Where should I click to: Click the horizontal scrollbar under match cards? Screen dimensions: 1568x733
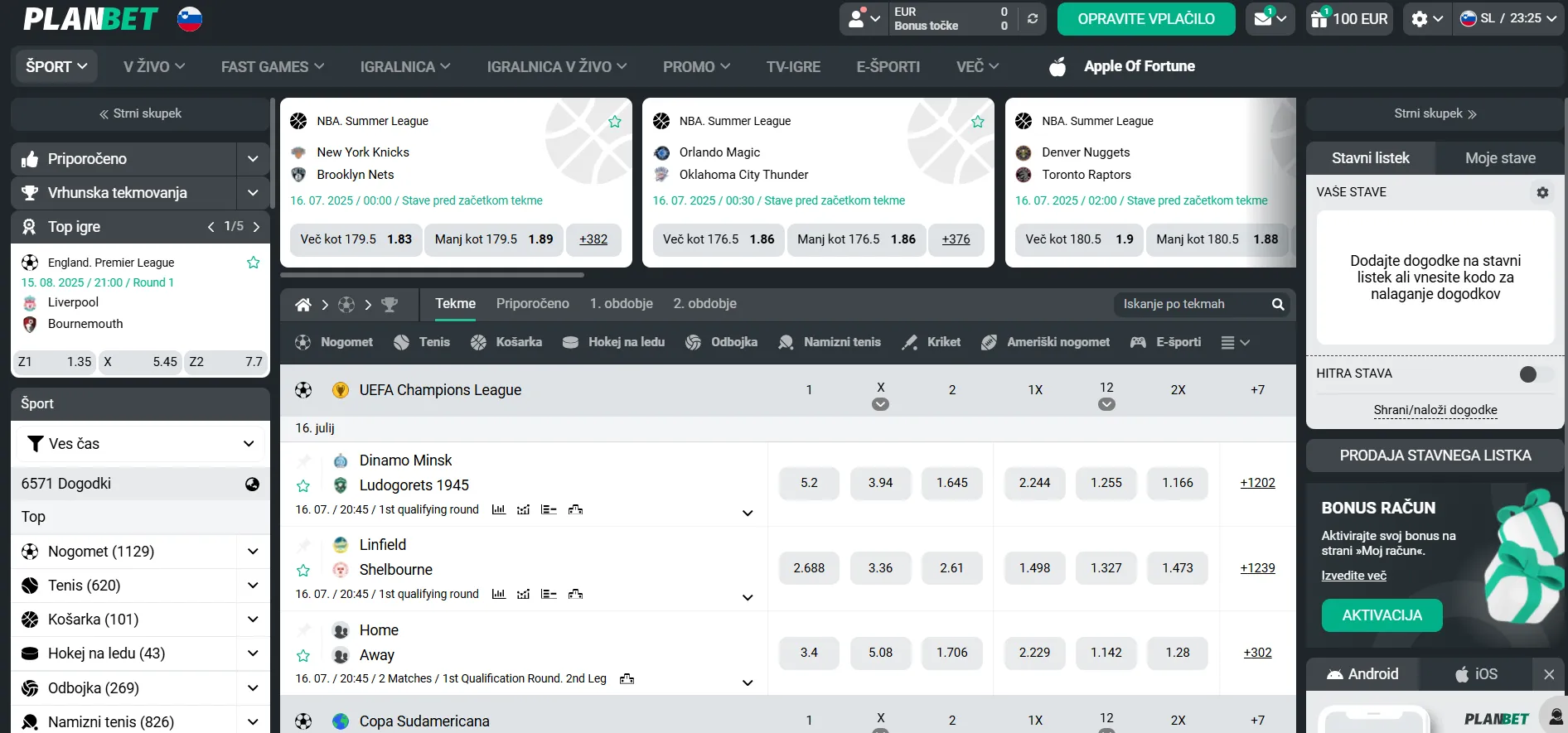[432, 275]
